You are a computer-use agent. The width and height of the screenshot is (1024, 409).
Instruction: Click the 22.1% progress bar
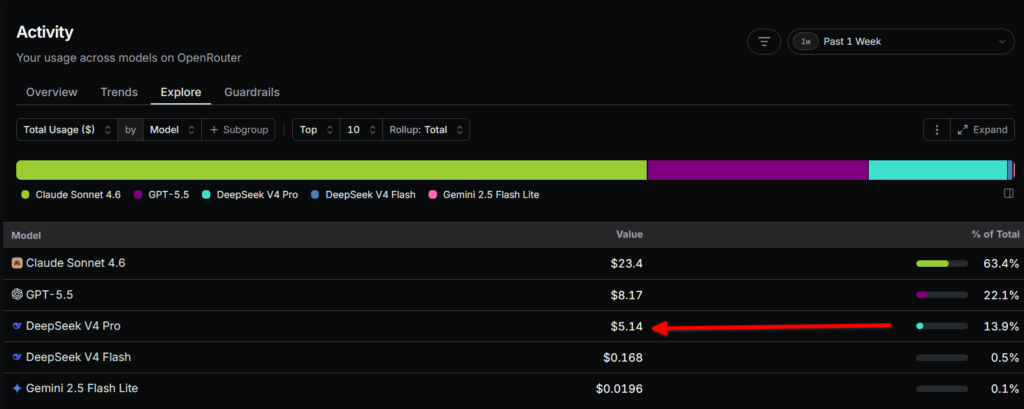942,295
